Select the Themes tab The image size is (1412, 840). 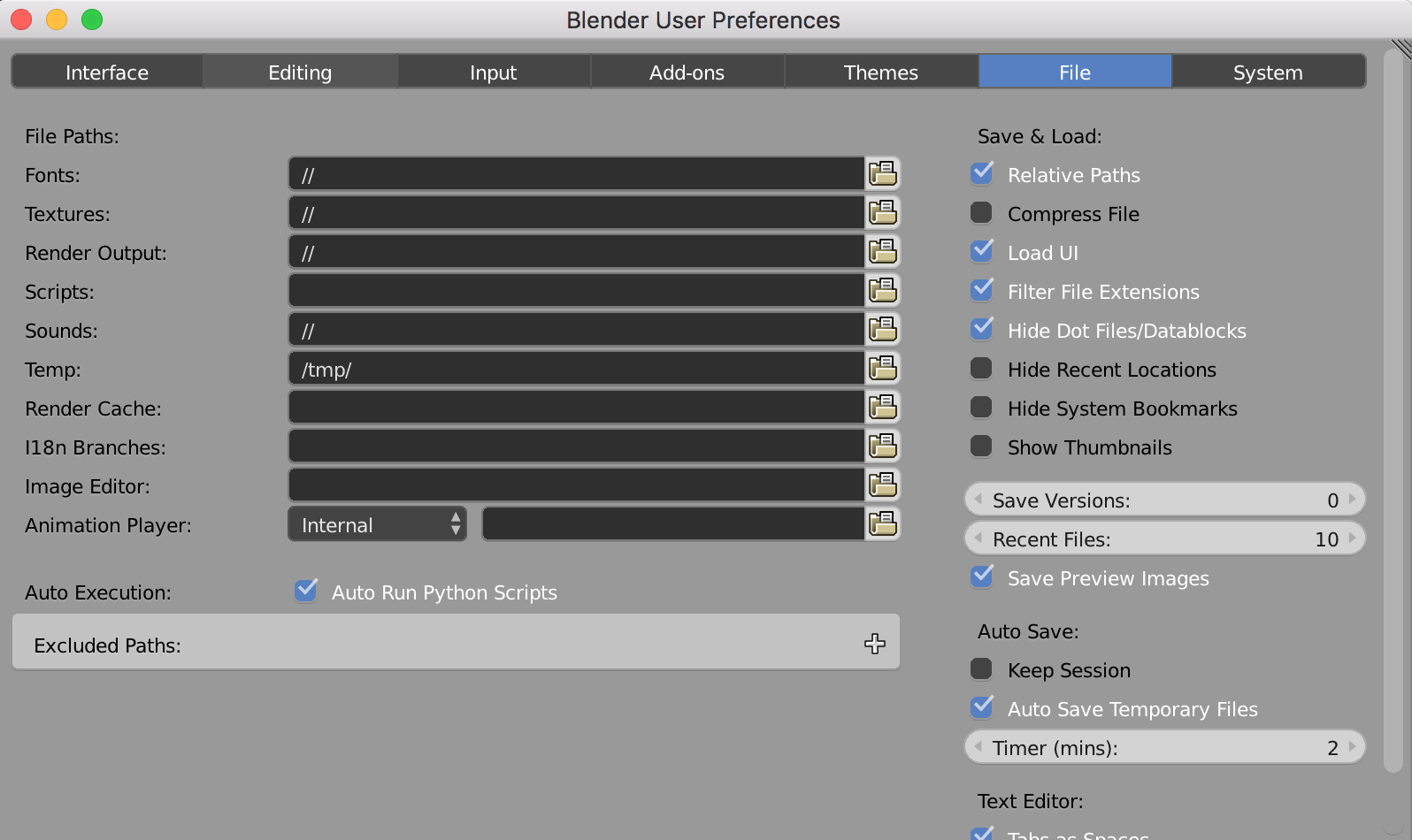point(881,72)
